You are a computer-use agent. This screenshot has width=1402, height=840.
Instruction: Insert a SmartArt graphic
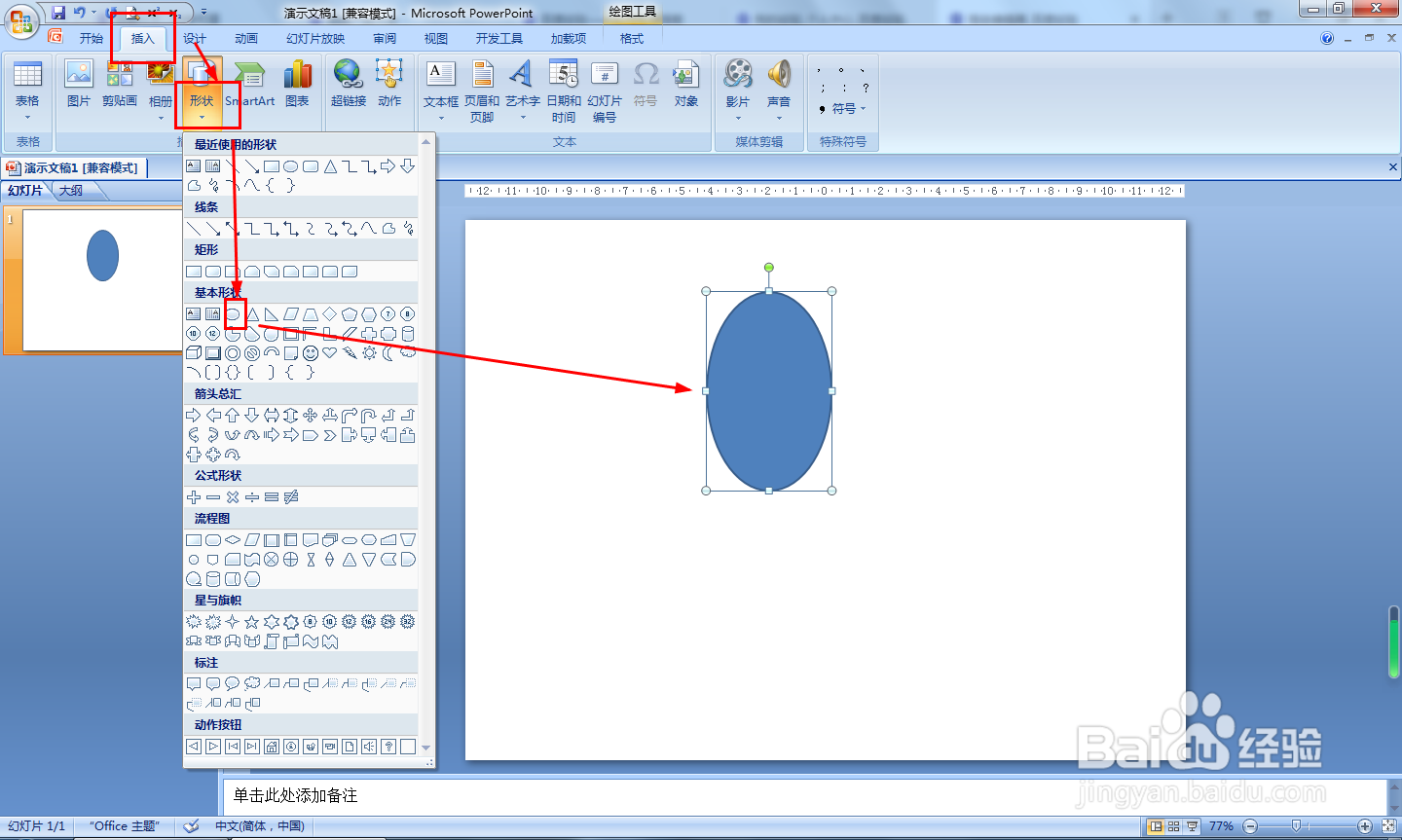[x=250, y=85]
